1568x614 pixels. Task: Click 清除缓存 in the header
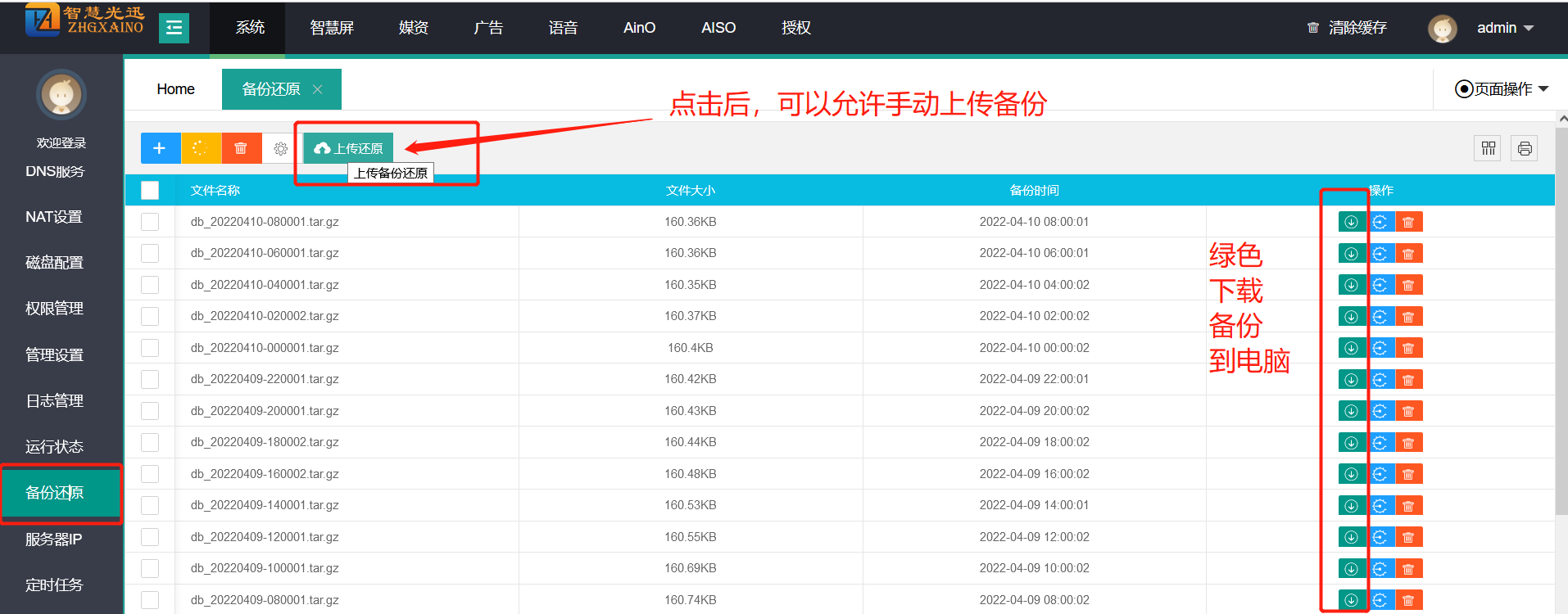pos(1348,28)
